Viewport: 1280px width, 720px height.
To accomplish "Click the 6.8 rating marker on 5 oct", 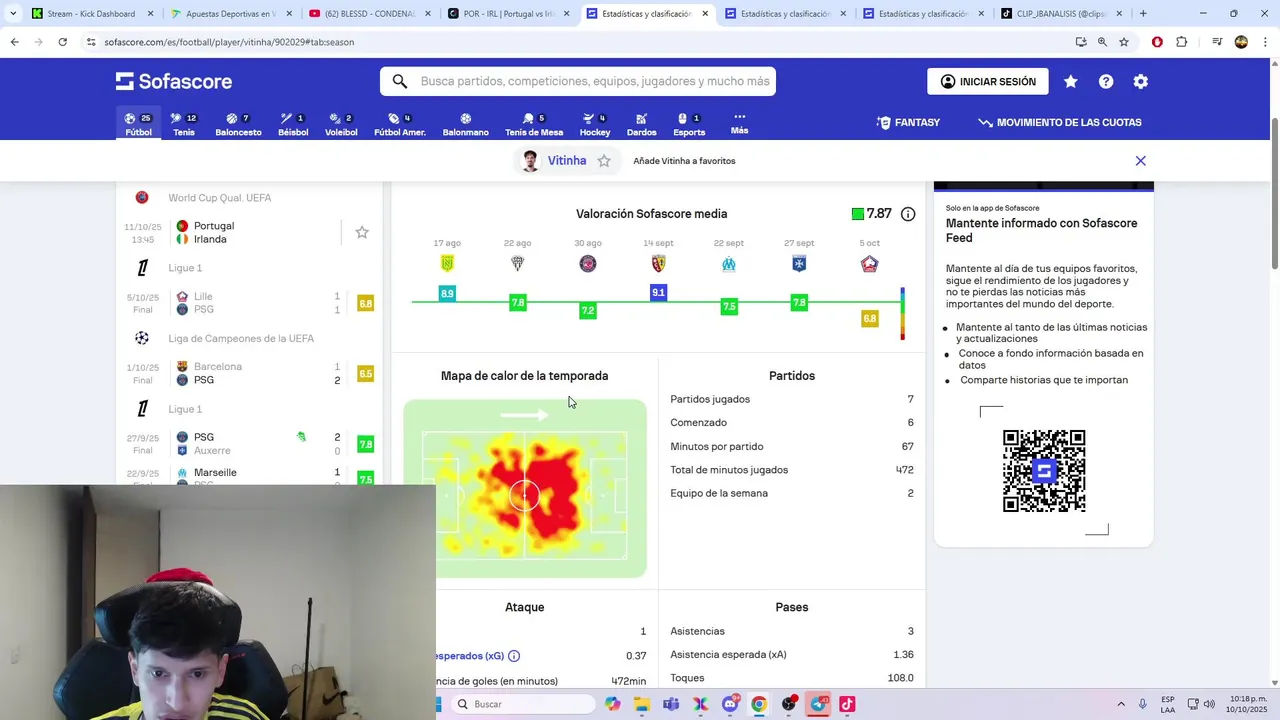I will [869, 318].
